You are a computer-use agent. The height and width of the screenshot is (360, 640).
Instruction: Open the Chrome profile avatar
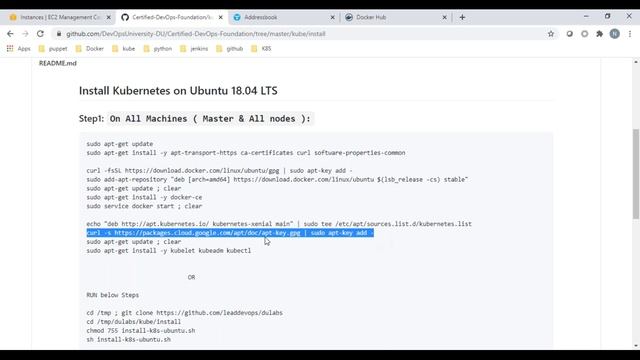pyautogui.click(x=615, y=34)
